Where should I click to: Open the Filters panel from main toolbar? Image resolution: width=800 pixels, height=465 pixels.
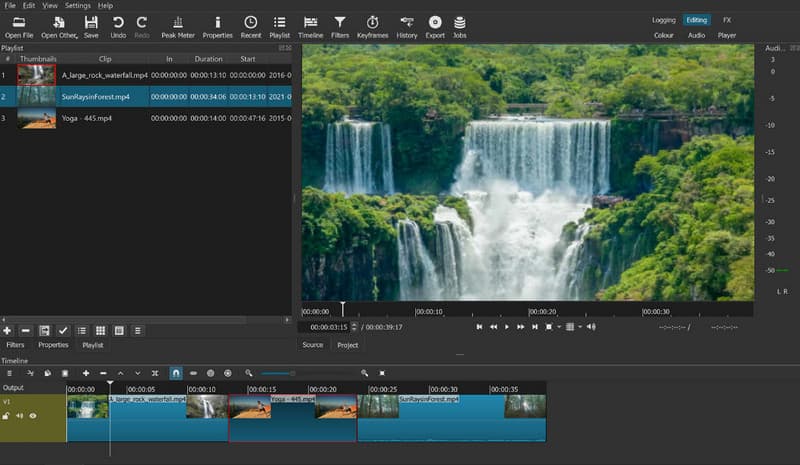click(340, 27)
